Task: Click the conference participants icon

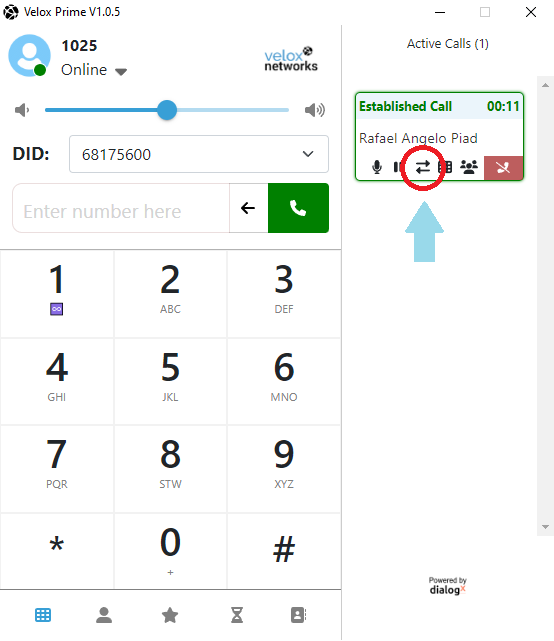Action: coord(469,167)
